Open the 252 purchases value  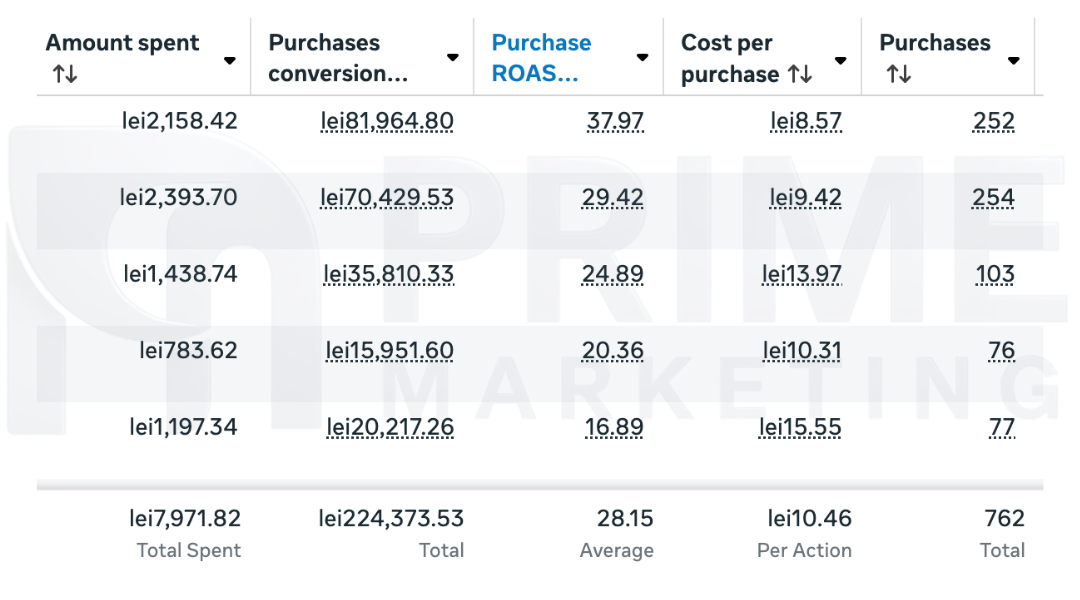tap(993, 122)
